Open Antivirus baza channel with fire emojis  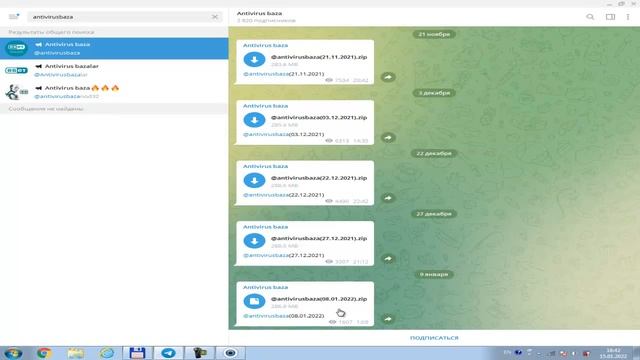(x=114, y=92)
